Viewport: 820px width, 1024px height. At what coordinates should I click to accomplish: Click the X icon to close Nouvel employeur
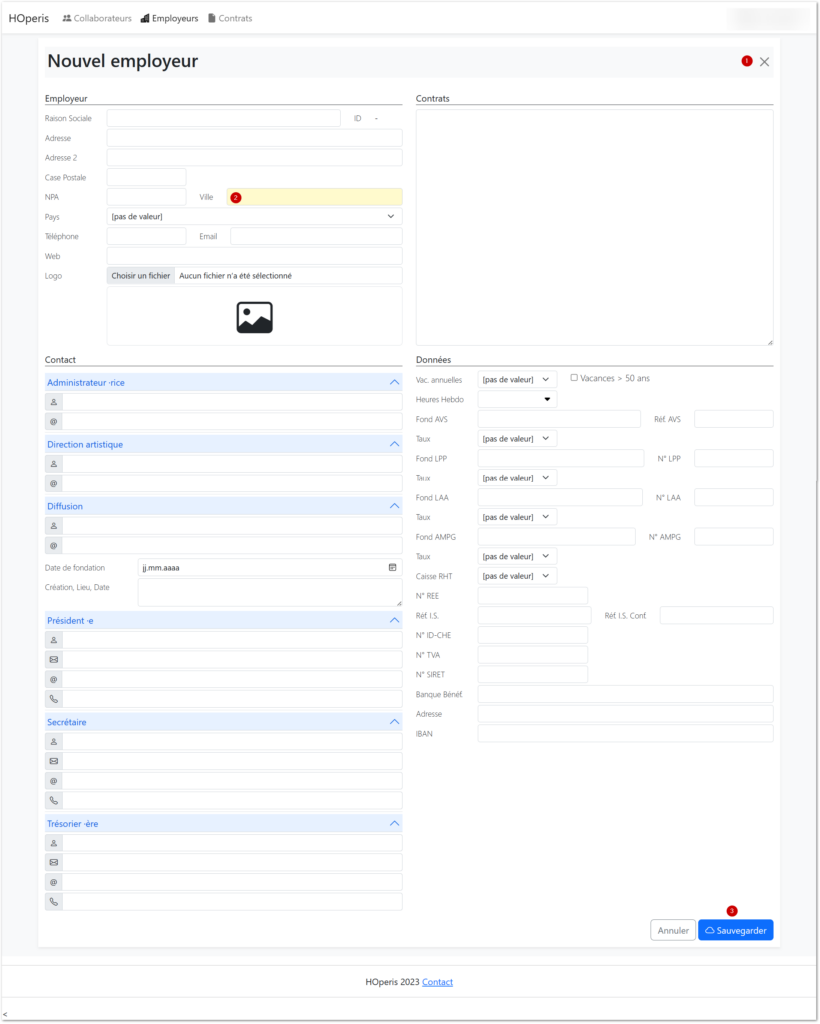pyautogui.click(x=764, y=62)
